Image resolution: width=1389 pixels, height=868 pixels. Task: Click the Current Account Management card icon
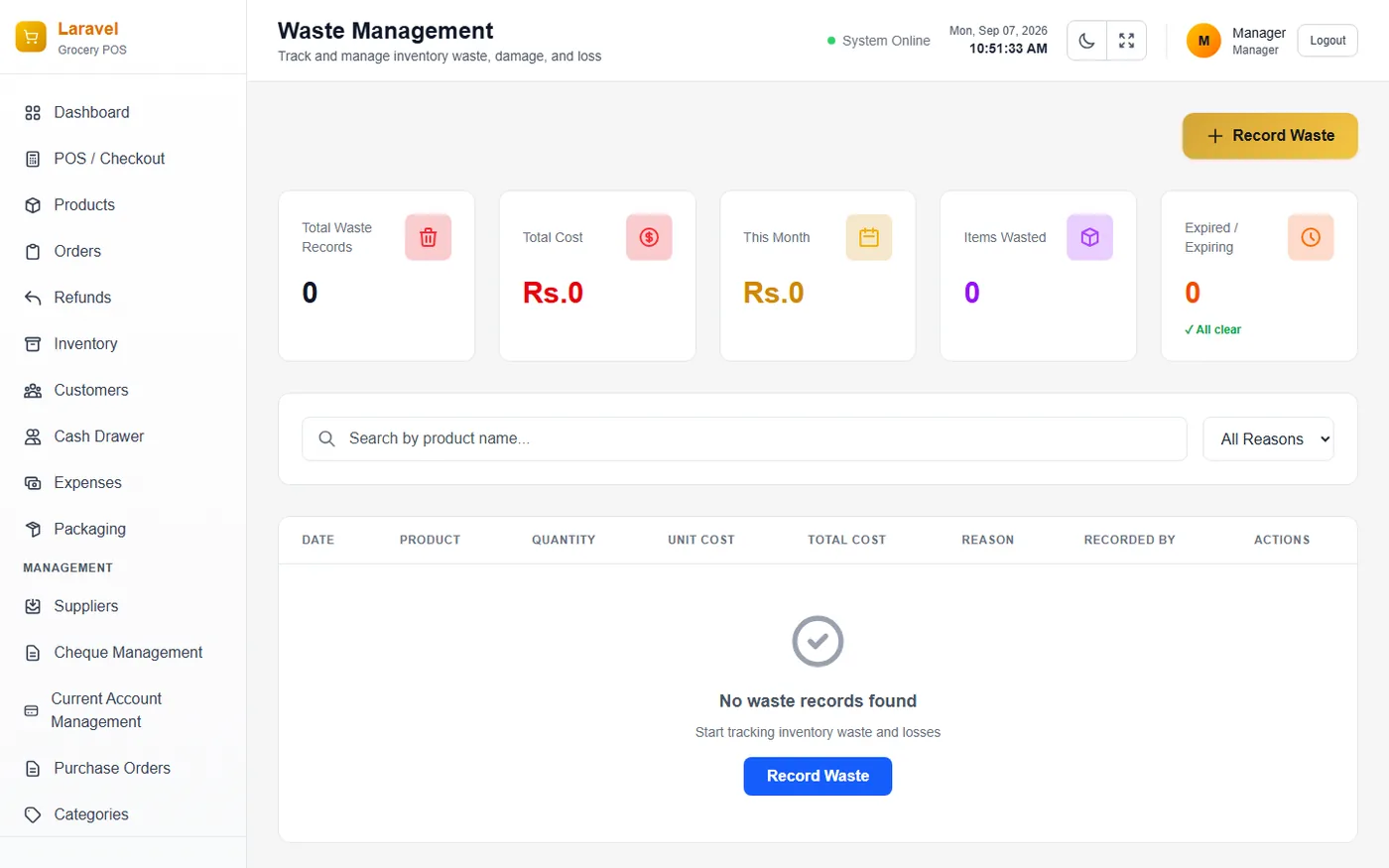31,711
